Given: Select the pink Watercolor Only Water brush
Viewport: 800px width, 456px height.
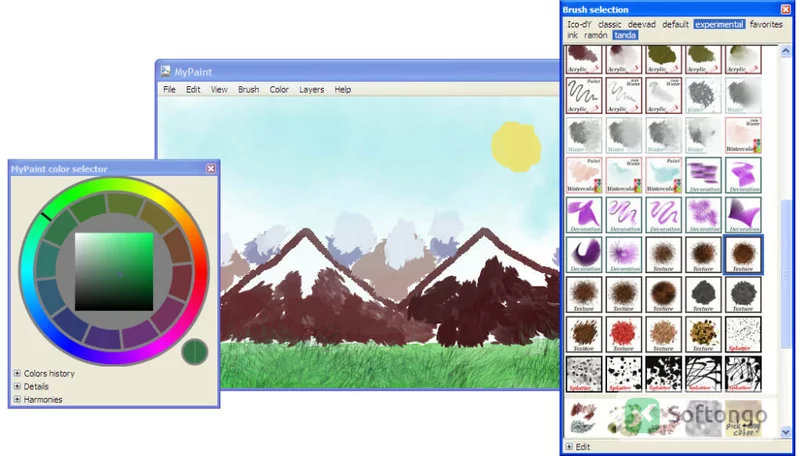Looking at the screenshot, I should (x=743, y=135).
